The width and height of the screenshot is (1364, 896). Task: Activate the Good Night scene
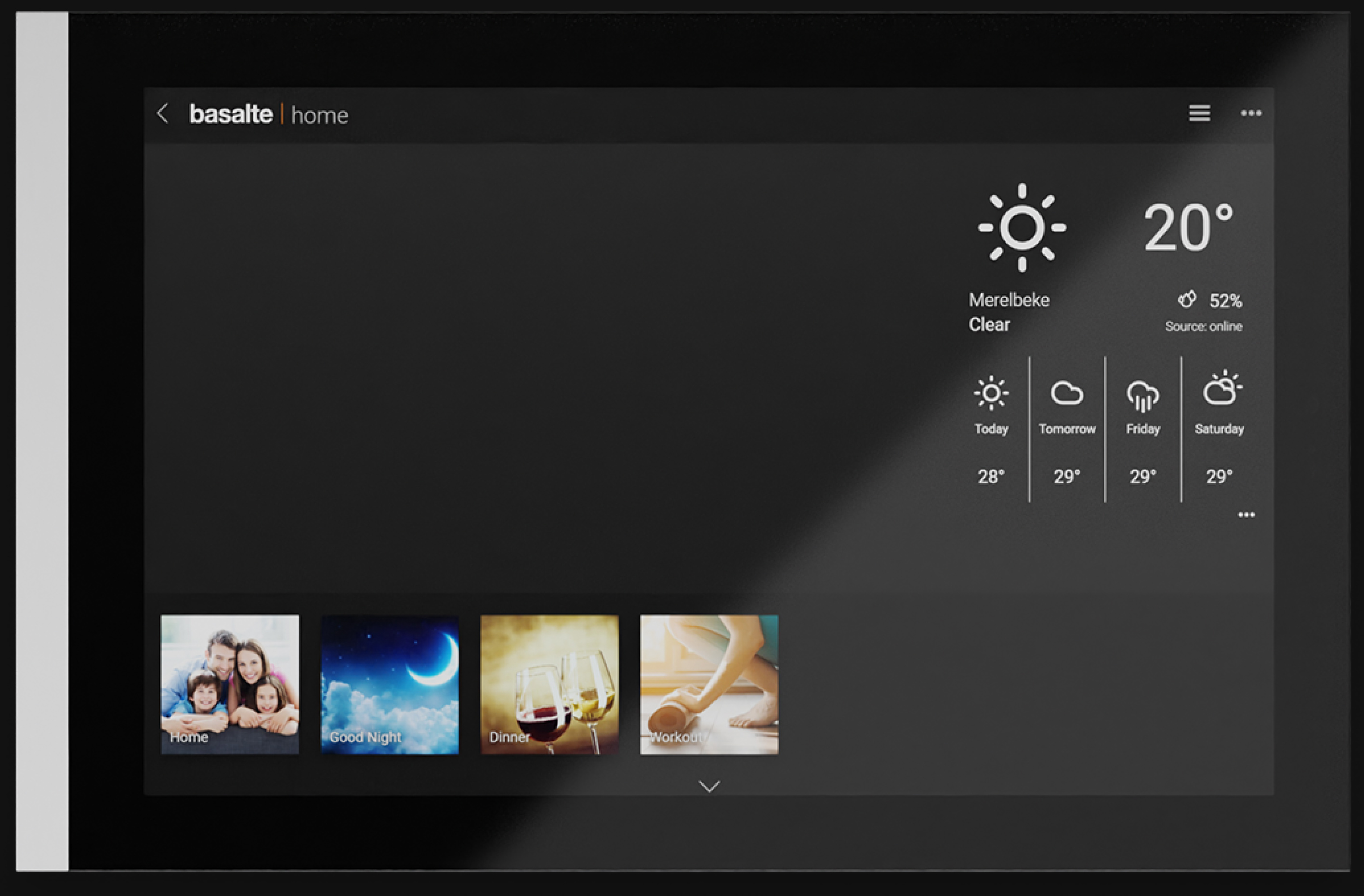pyautogui.click(x=390, y=685)
